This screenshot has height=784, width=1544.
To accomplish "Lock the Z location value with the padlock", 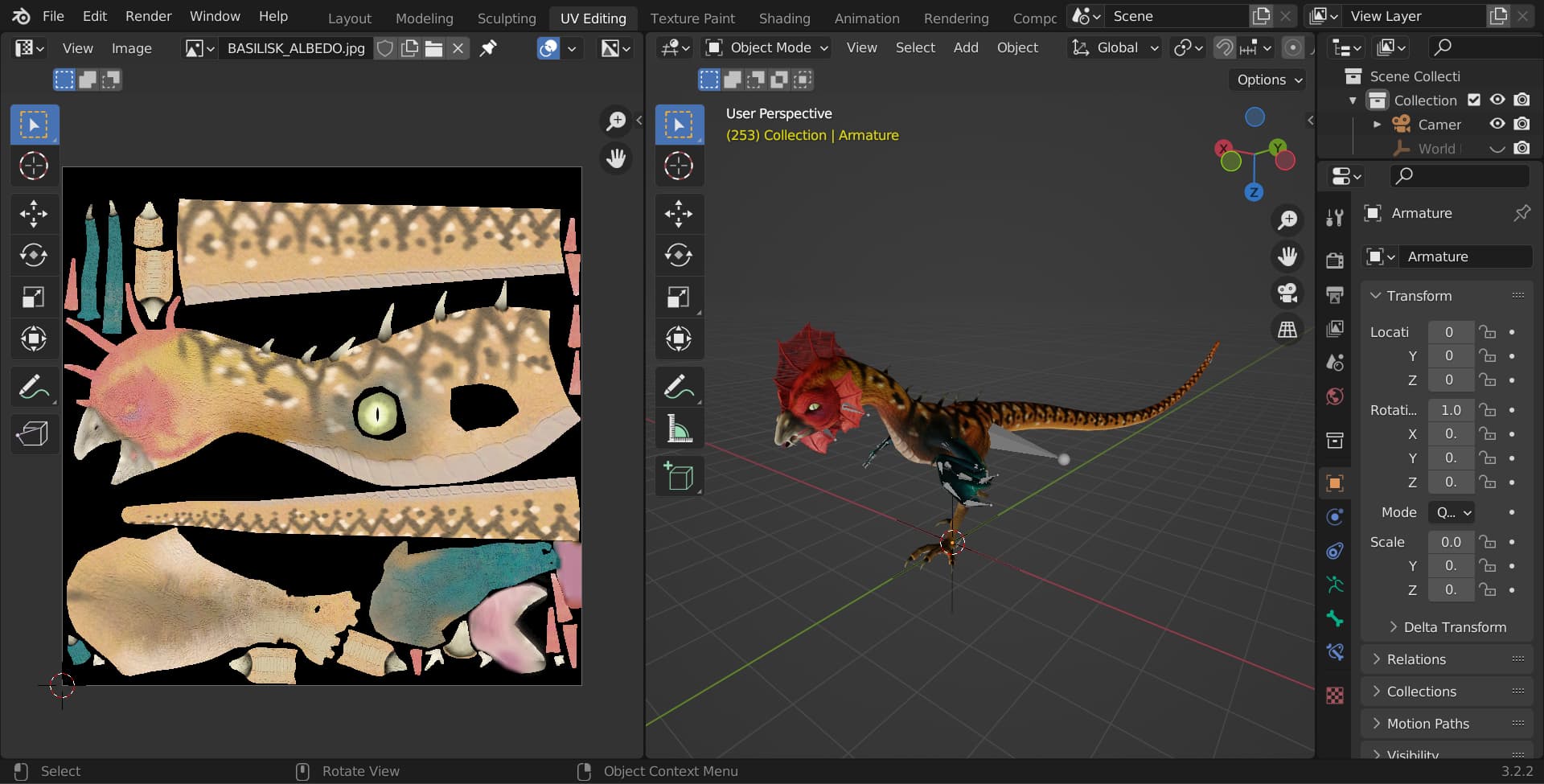I will click(1489, 380).
